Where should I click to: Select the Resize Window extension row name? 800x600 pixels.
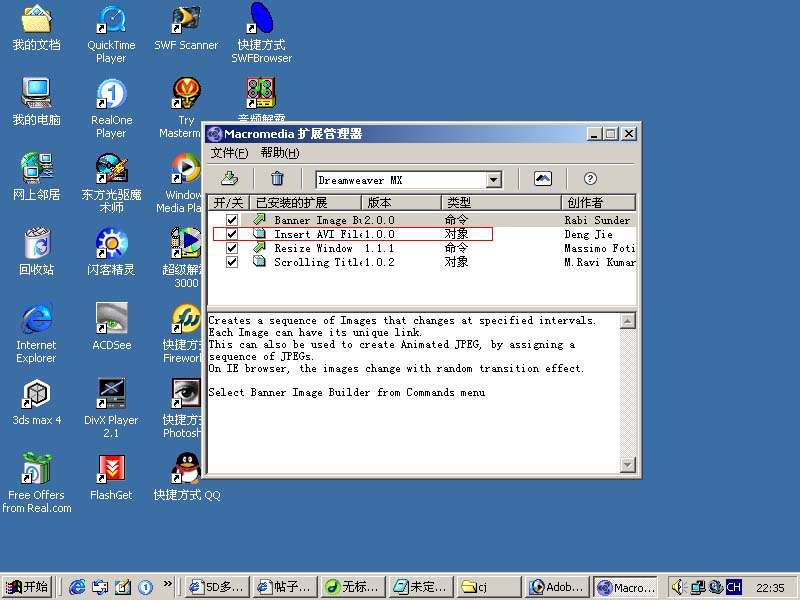pos(313,248)
